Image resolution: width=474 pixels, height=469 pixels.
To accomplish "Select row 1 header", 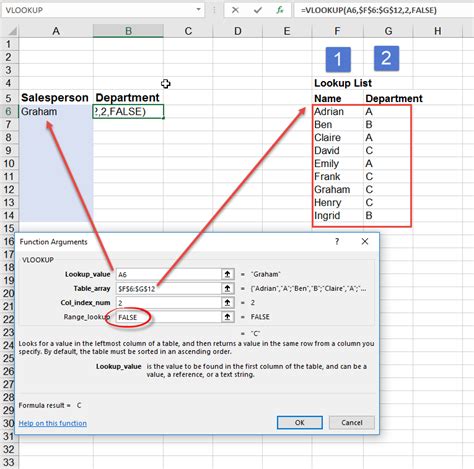I will click(x=9, y=44).
